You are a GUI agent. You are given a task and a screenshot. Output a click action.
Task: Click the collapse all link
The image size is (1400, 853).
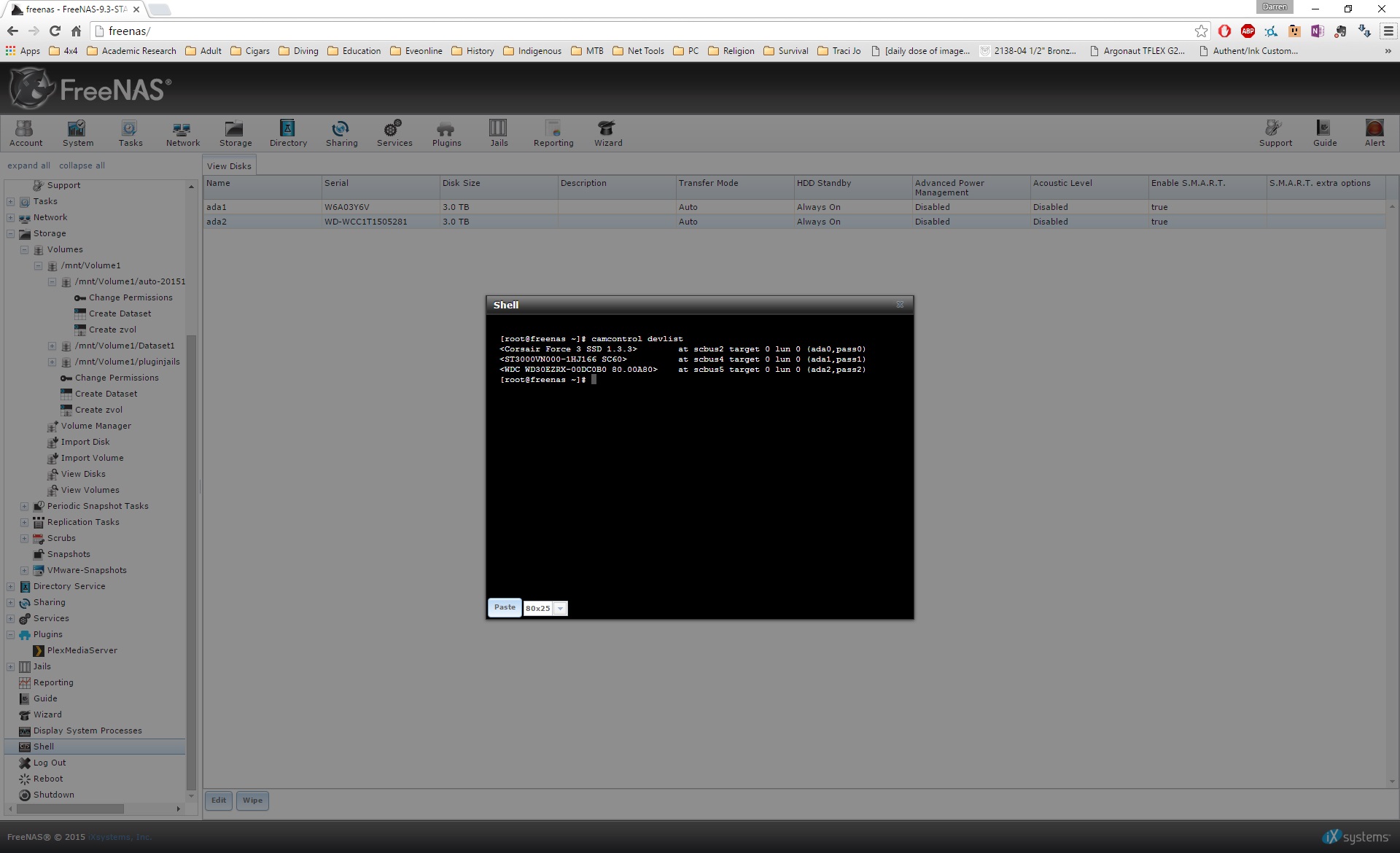tap(82, 165)
